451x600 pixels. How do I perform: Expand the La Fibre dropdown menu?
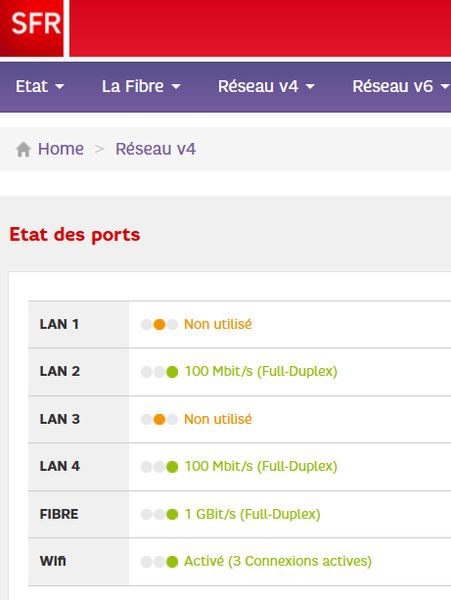pos(141,86)
